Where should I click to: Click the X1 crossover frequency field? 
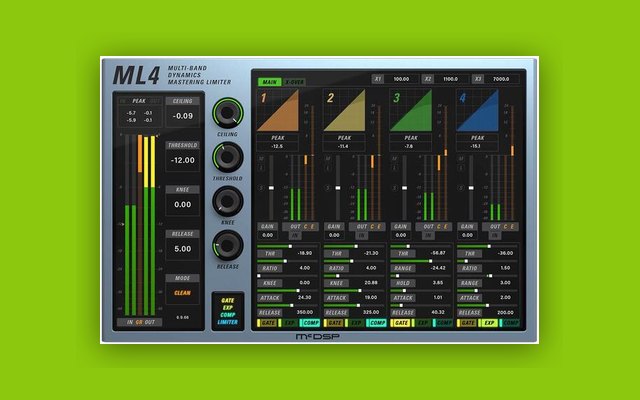coord(395,79)
